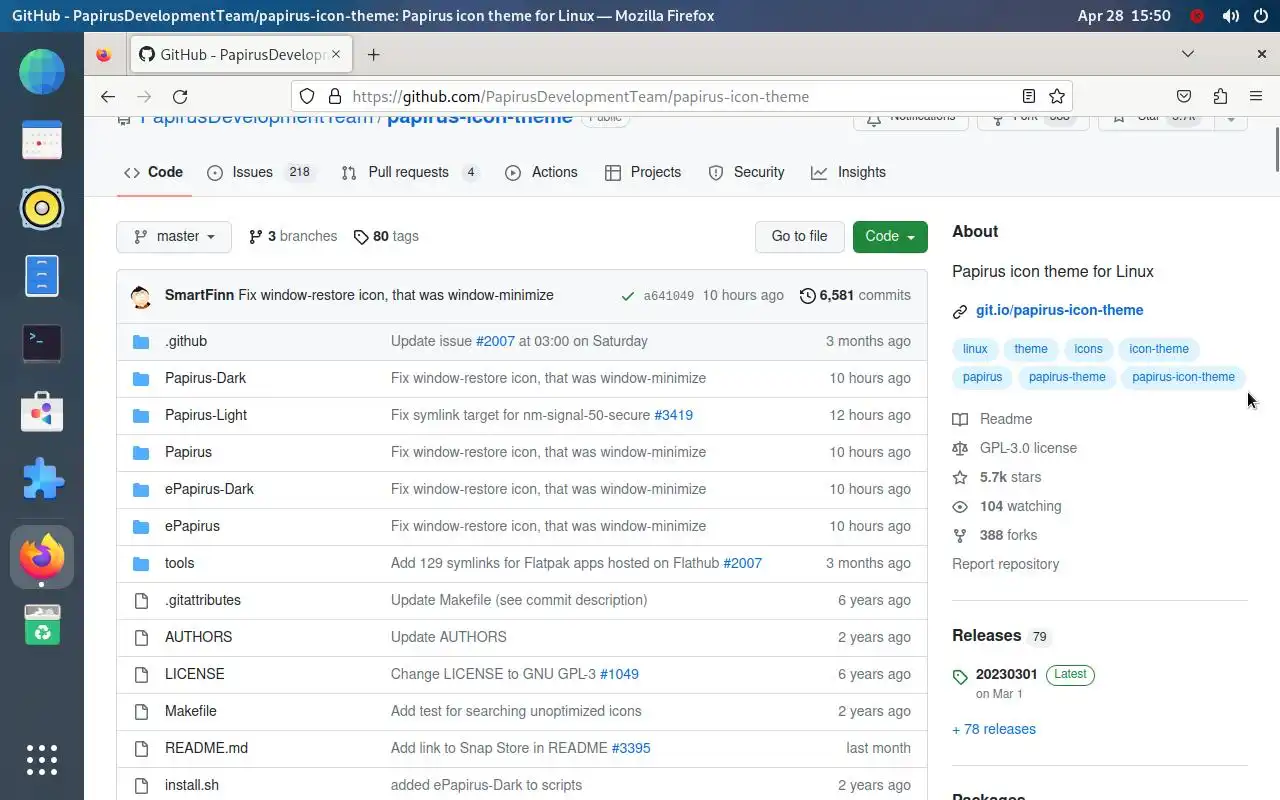This screenshot has height=800, width=1280.
Task: Click the icon-theme topic tag
Action: click(x=1159, y=350)
